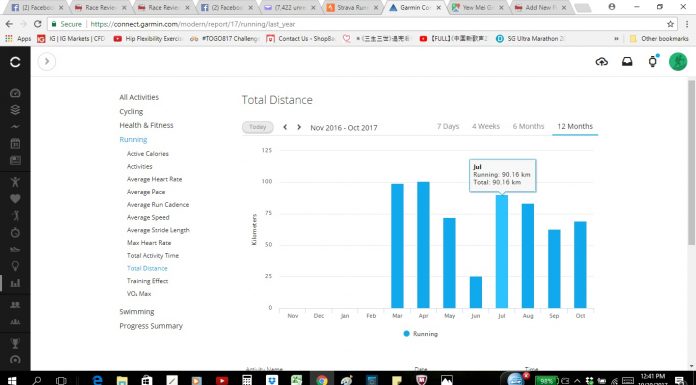Viewport: 696px width, 385px height.
Task: Open the heart health icon in sidebar
Action: click(x=15, y=198)
